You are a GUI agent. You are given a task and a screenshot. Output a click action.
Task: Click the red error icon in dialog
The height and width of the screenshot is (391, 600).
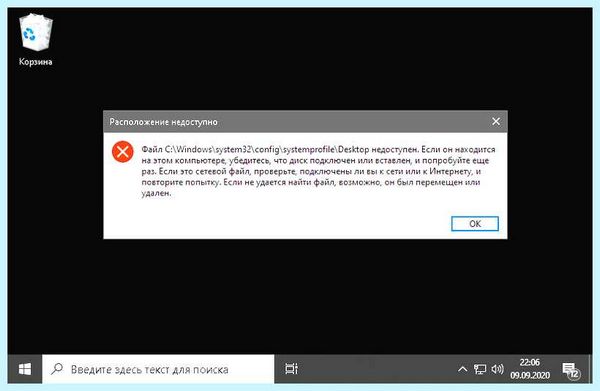(x=122, y=152)
